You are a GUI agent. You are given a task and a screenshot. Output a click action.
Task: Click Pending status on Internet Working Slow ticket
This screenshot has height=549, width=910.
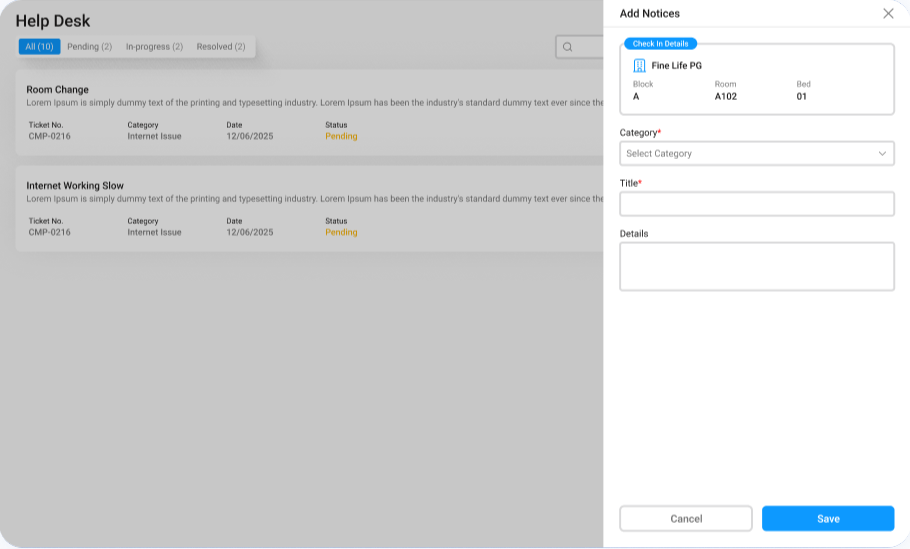pyautogui.click(x=341, y=232)
